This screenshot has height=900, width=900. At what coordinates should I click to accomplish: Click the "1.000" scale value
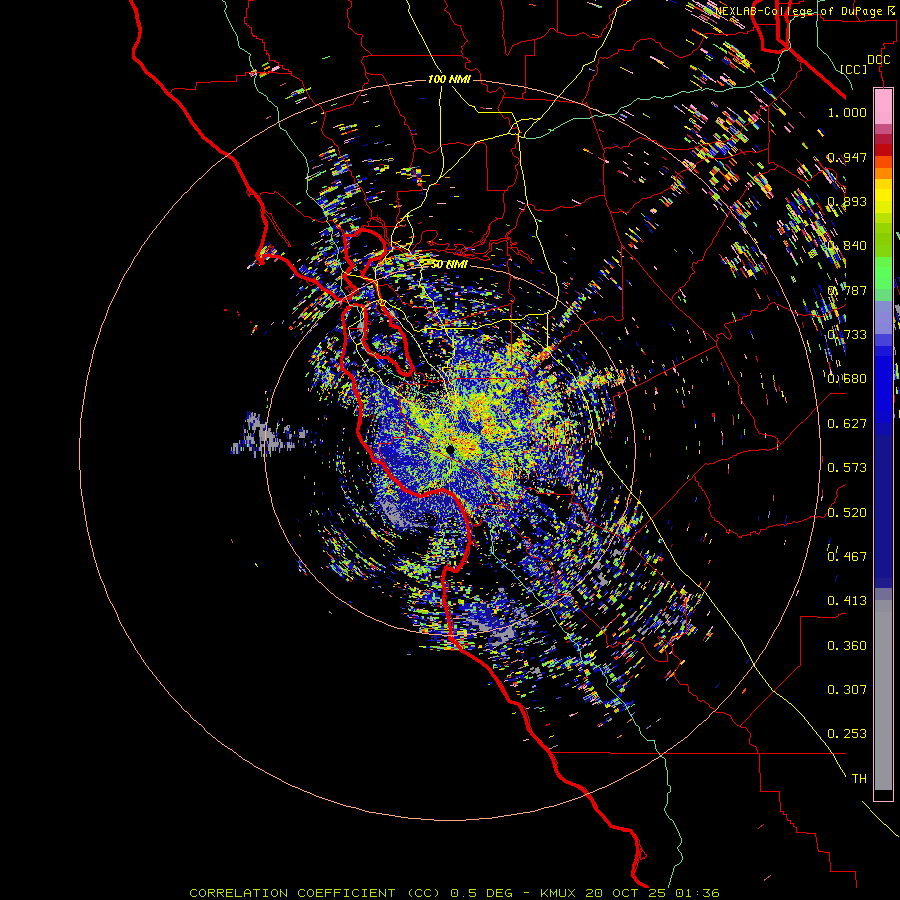pos(847,112)
